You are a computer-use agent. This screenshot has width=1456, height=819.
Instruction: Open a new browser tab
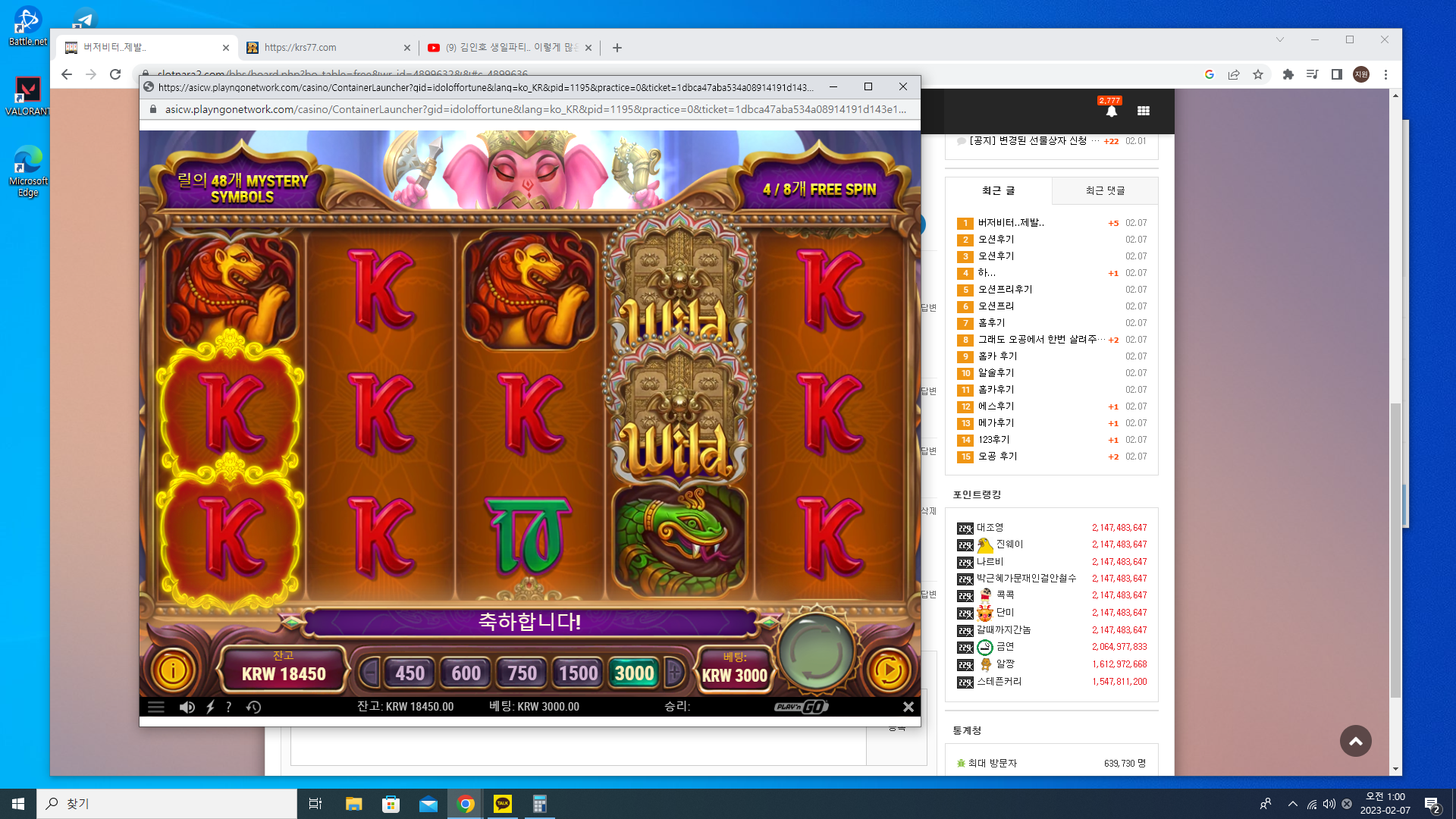click(x=617, y=48)
